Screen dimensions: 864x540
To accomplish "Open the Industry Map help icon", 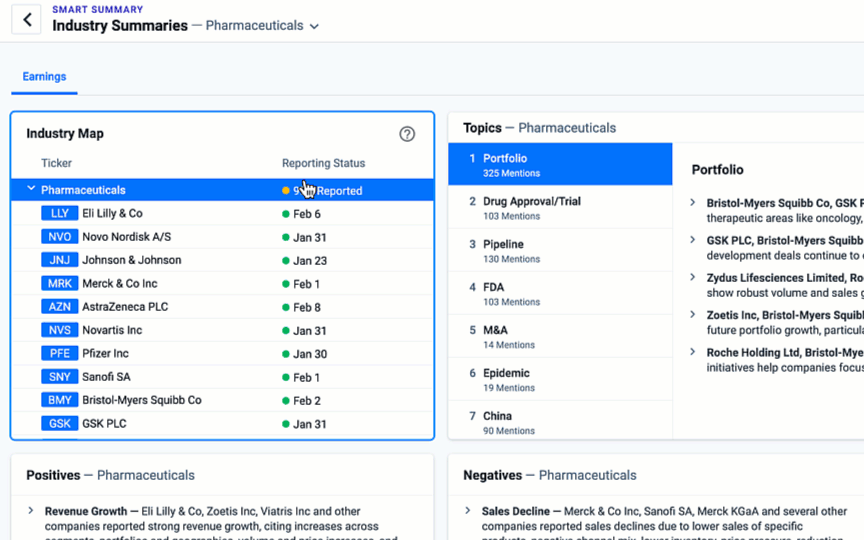I will pos(407,134).
